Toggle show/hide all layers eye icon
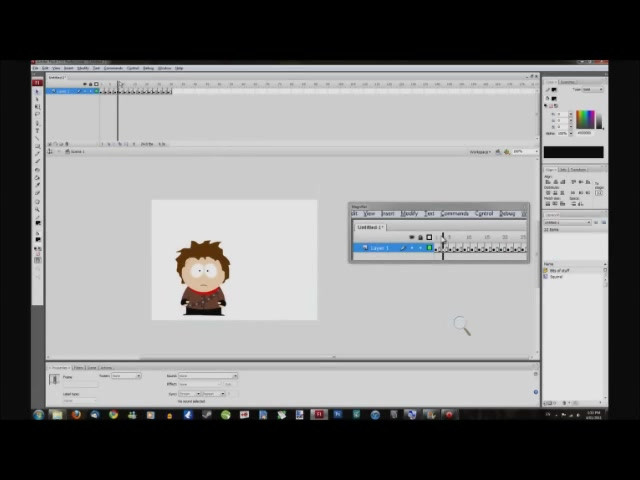 (x=85, y=84)
